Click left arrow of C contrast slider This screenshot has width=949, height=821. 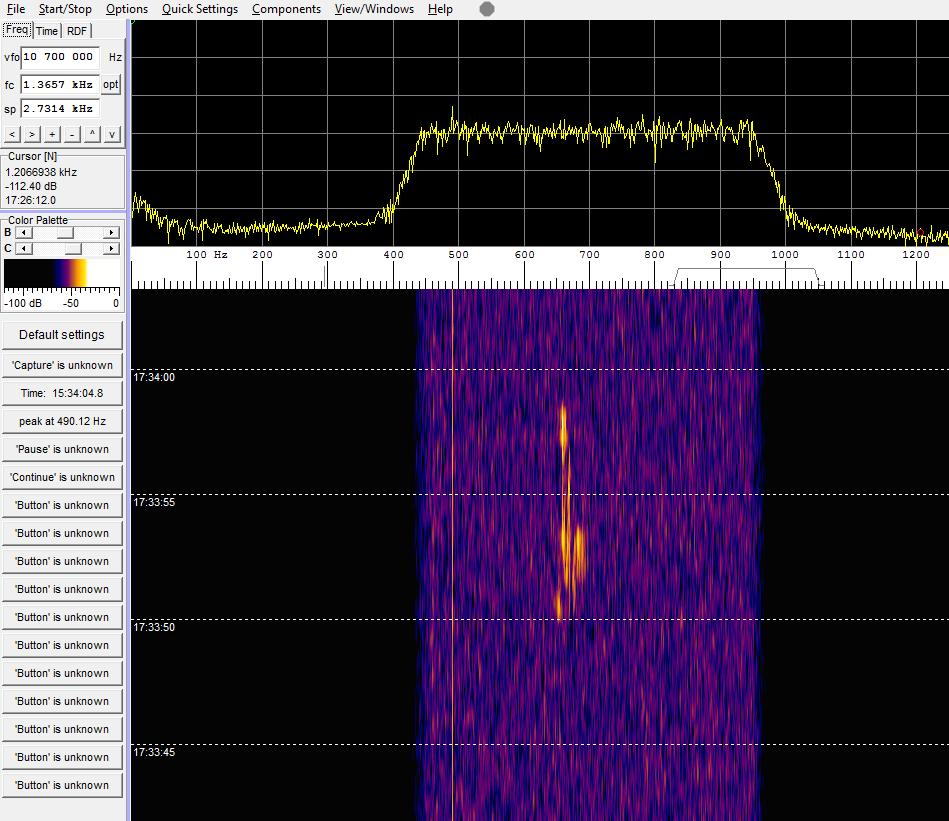pyautogui.click(x=24, y=249)
